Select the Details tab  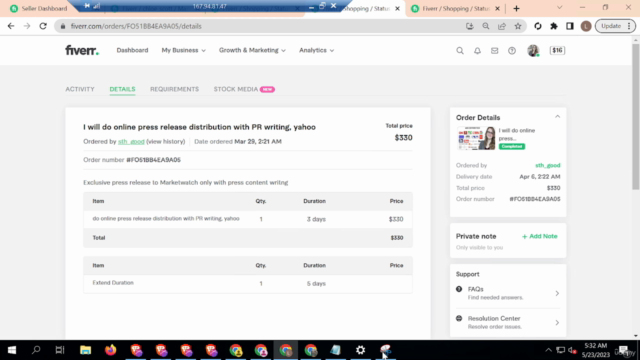[x=122, y=89]
